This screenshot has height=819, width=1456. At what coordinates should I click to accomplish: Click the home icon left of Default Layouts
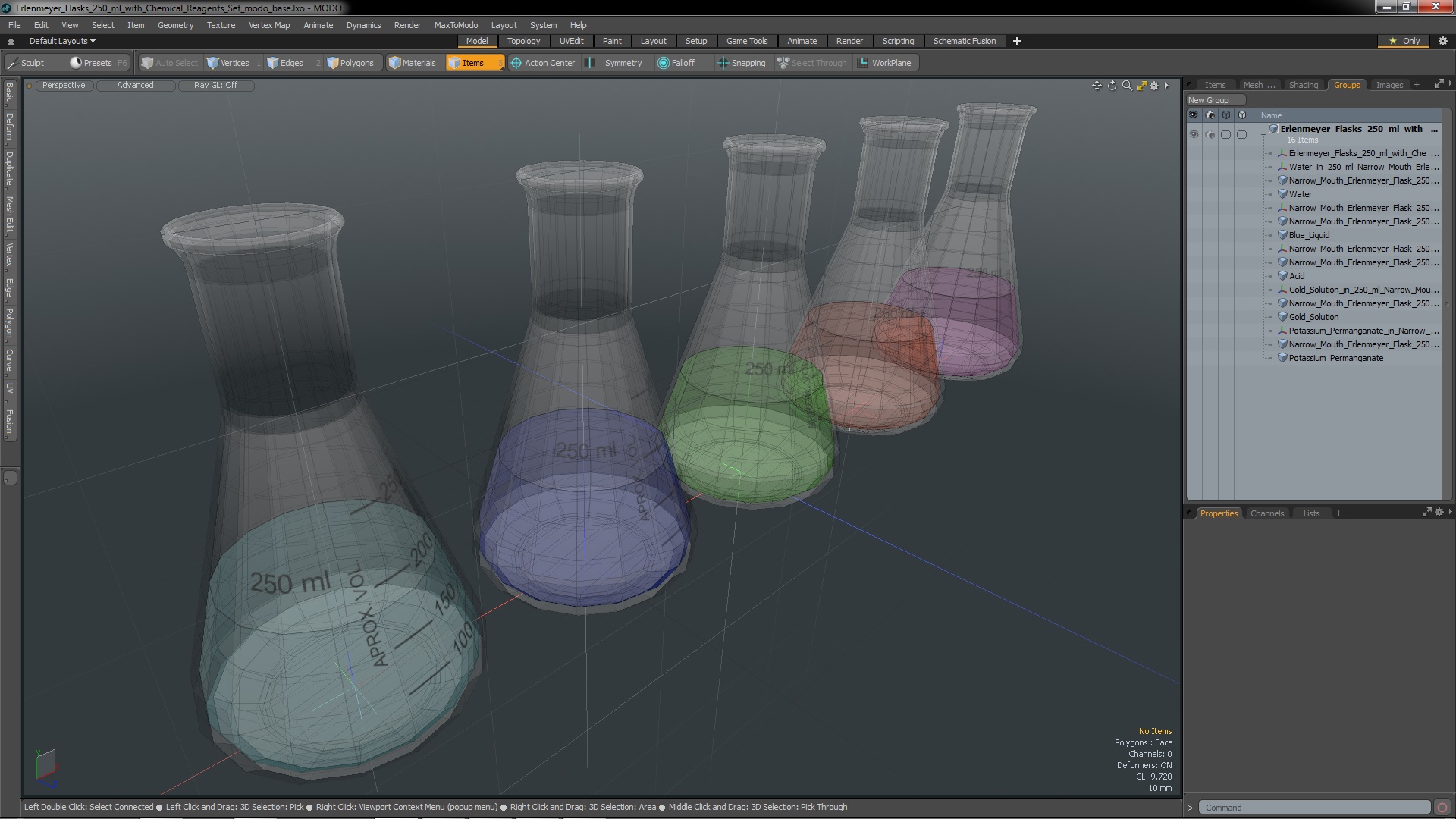click(11, 41)
